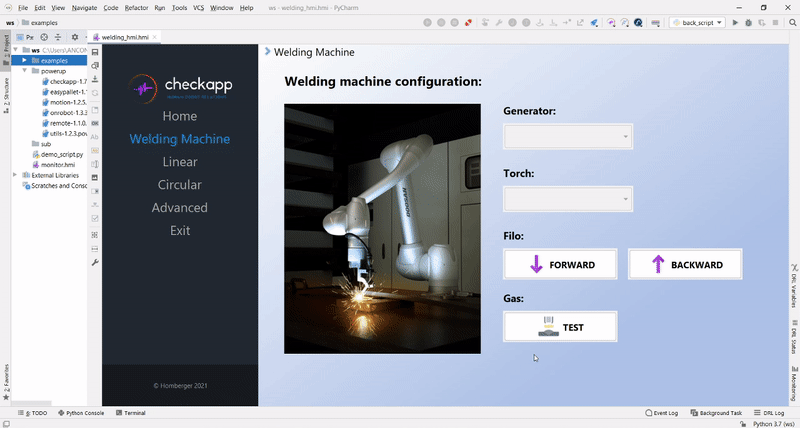
Task: Open the Refactor menu
Action: pyautogui.click(x=136, y=8)
